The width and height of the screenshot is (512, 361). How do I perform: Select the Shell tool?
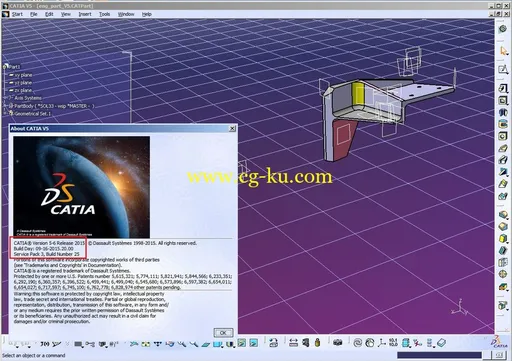coord(503,251)
